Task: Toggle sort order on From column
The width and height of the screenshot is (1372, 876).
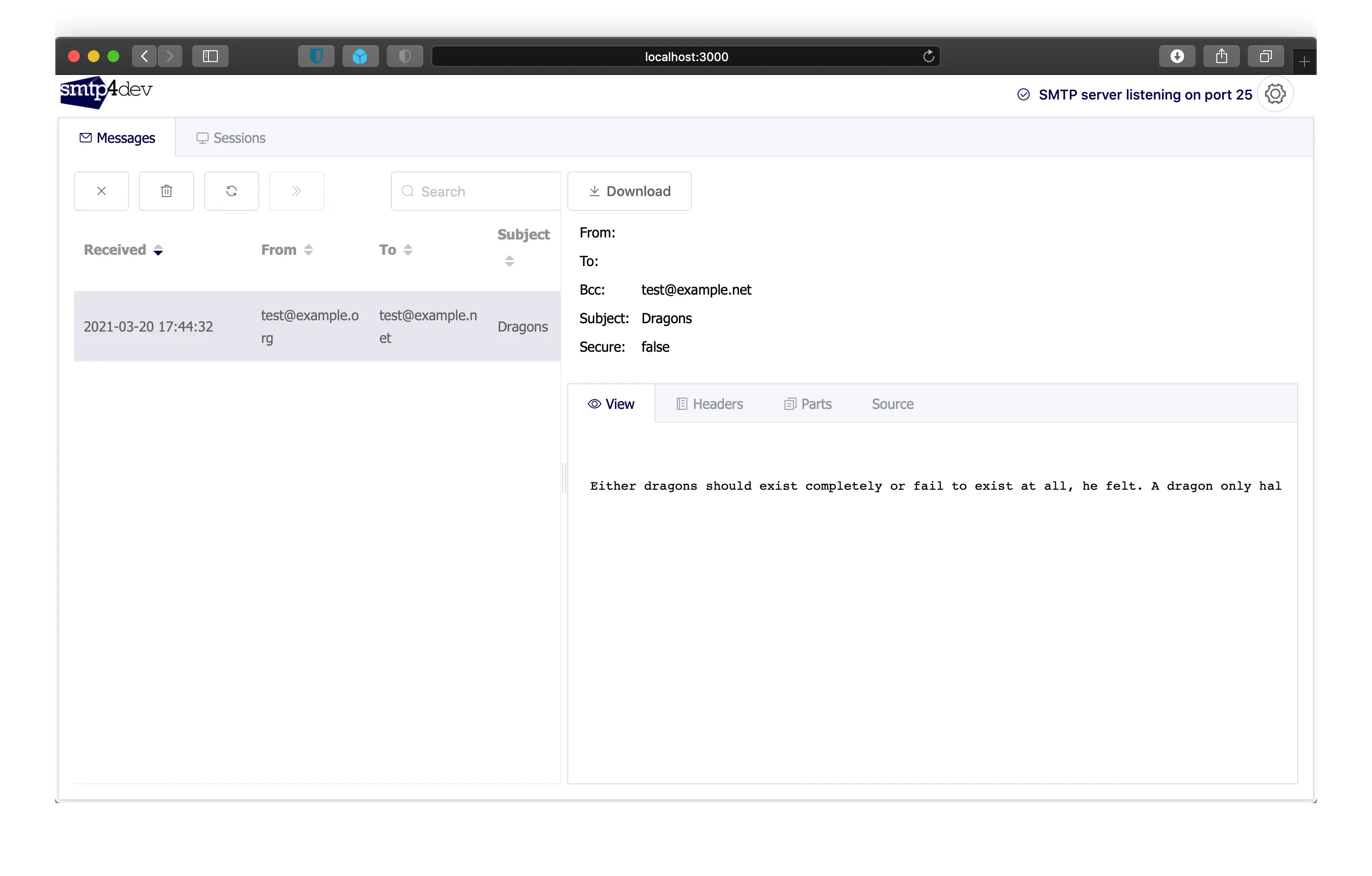Action: 308,249
